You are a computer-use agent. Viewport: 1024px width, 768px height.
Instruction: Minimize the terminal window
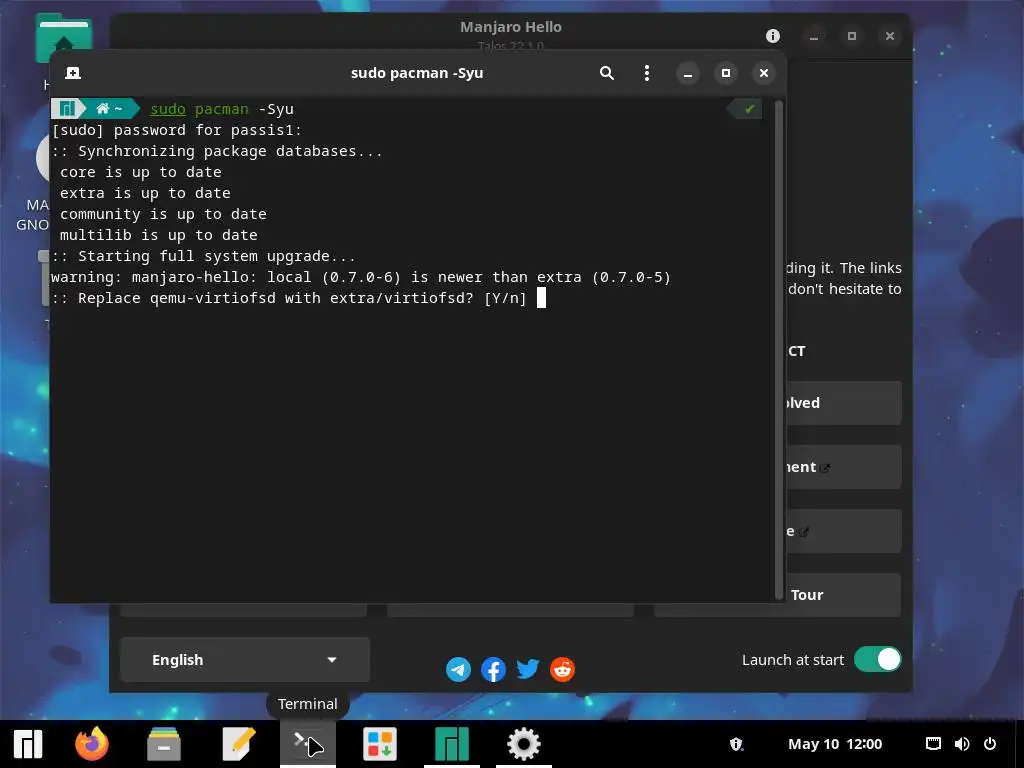click(688, 73)
